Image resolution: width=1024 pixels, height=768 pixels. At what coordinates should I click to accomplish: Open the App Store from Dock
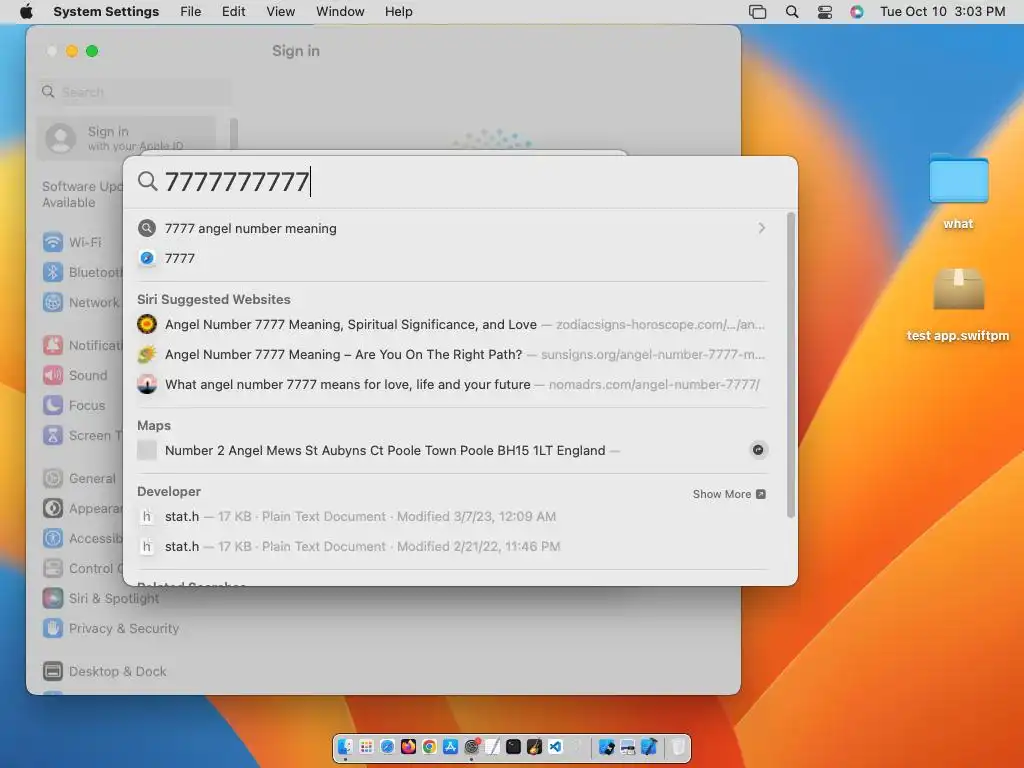pyautogui.click(x=450, y=746)
